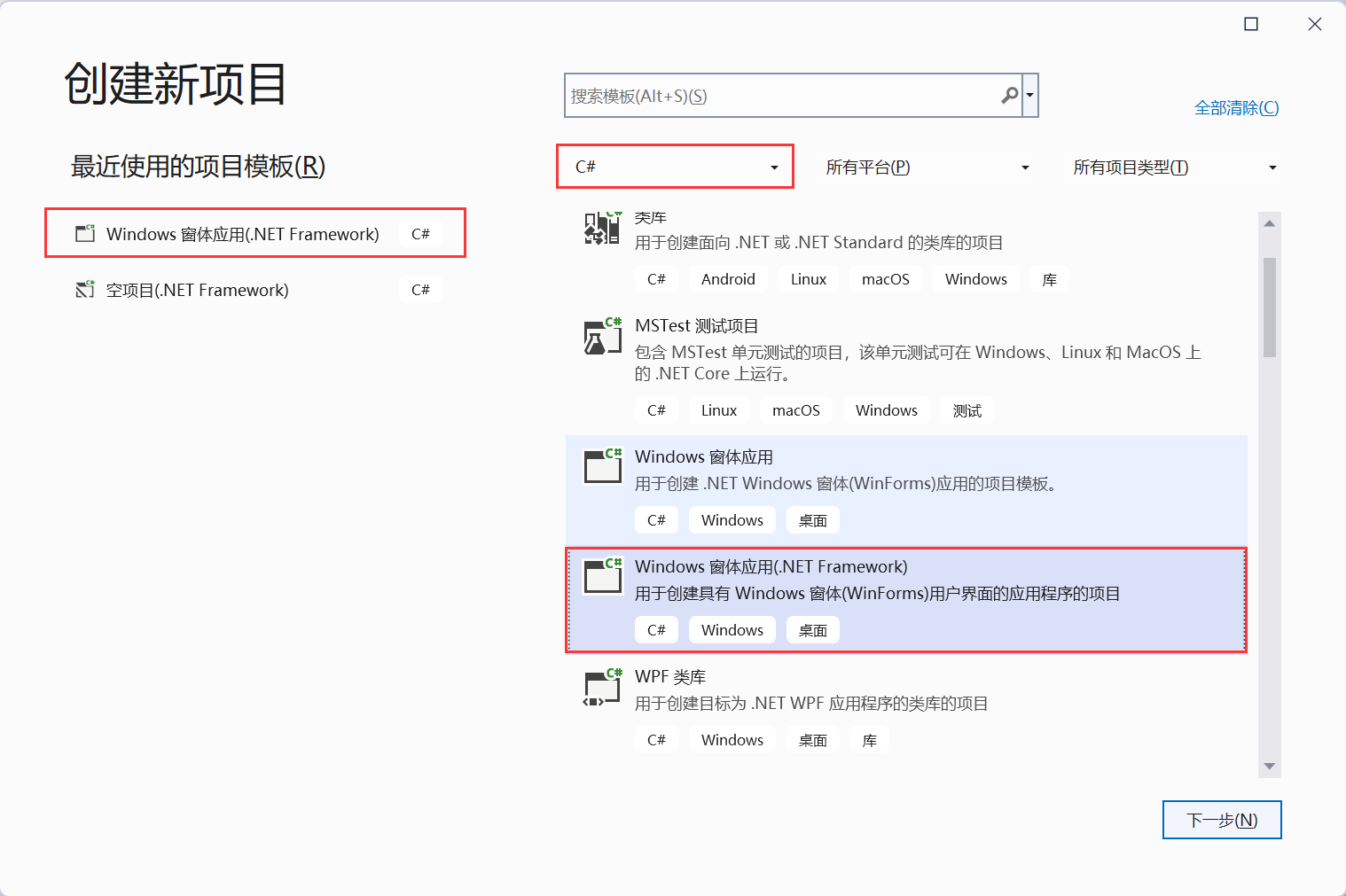Focus the template search input field

(793, 95)
